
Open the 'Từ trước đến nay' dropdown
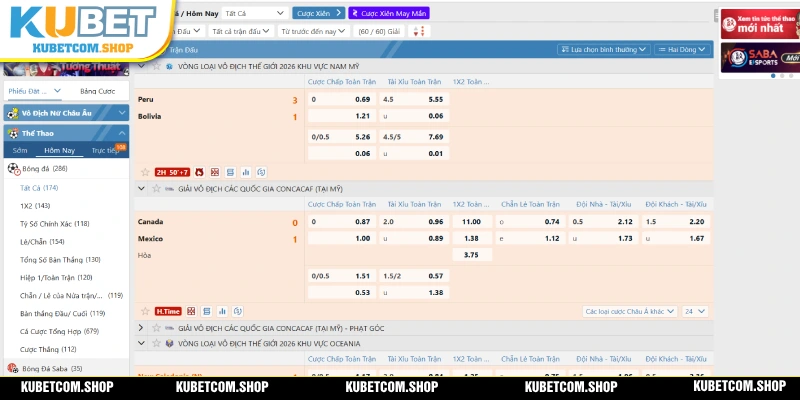coord(313,31)
